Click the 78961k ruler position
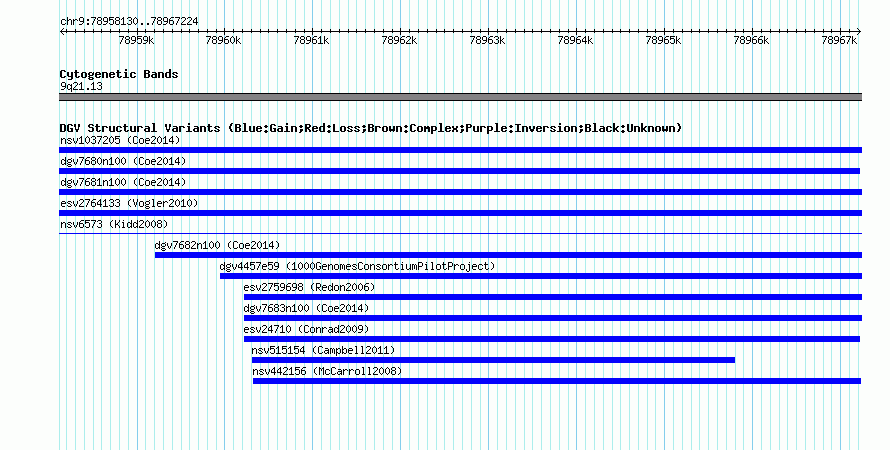Viewport: 890px width, 450px height. [x=312, y=40]
